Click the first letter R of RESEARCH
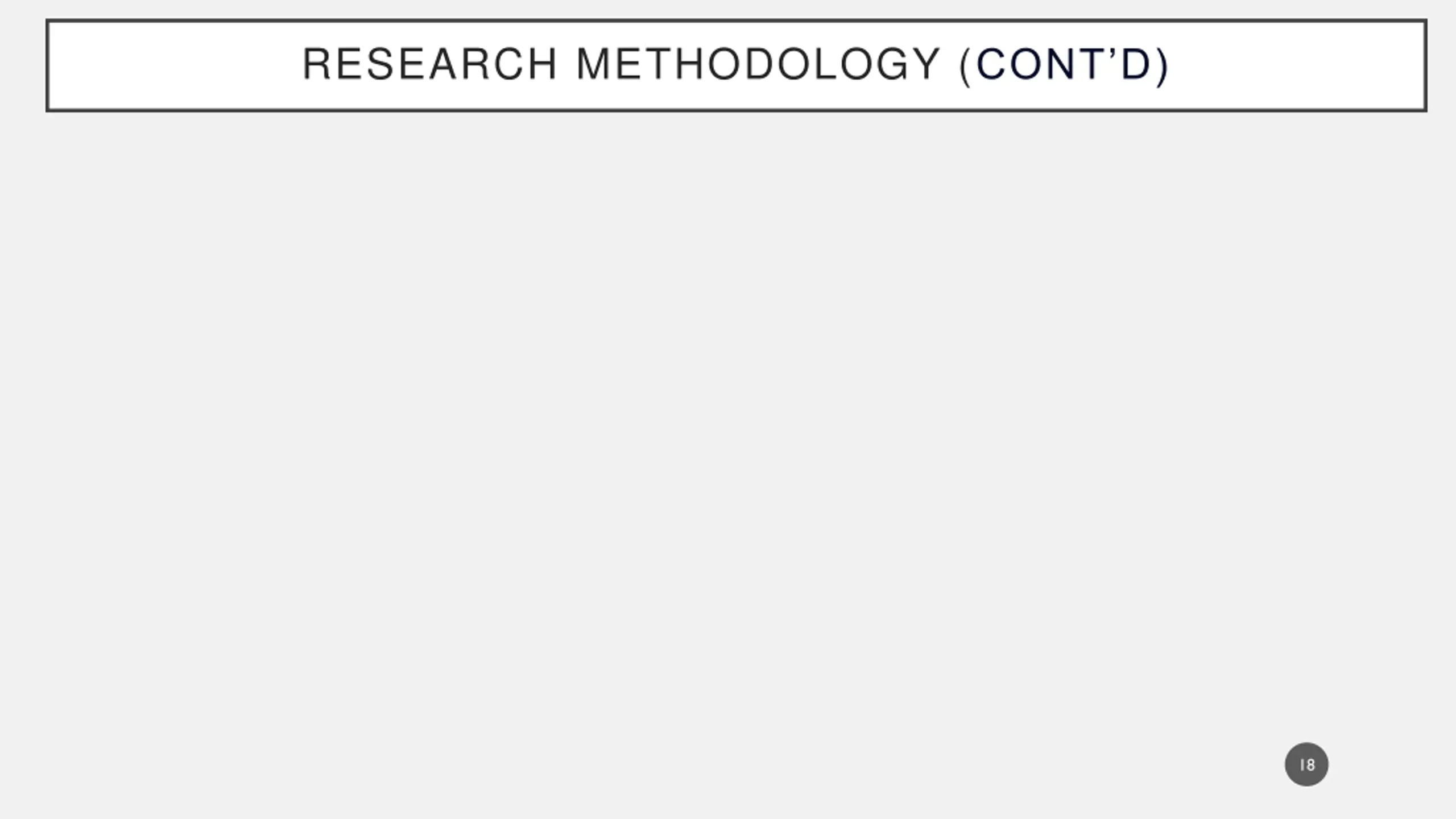The height and width of the screenshot is (819, 1456). [315, 64]
